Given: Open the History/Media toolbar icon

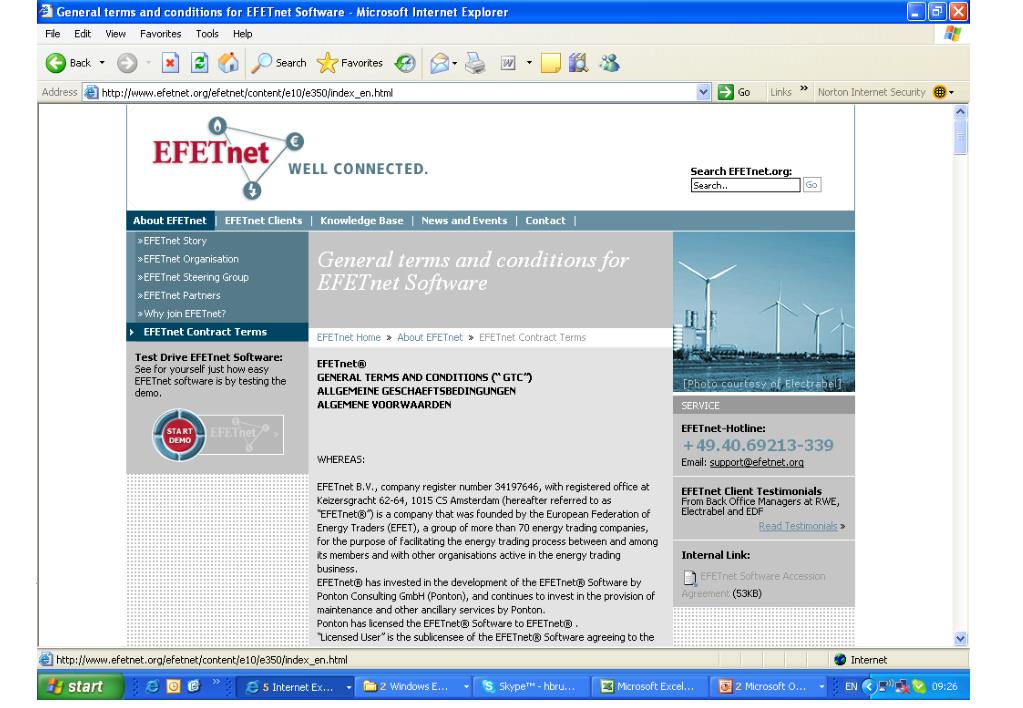Looking at the screenshot, I should coord(405,63).
